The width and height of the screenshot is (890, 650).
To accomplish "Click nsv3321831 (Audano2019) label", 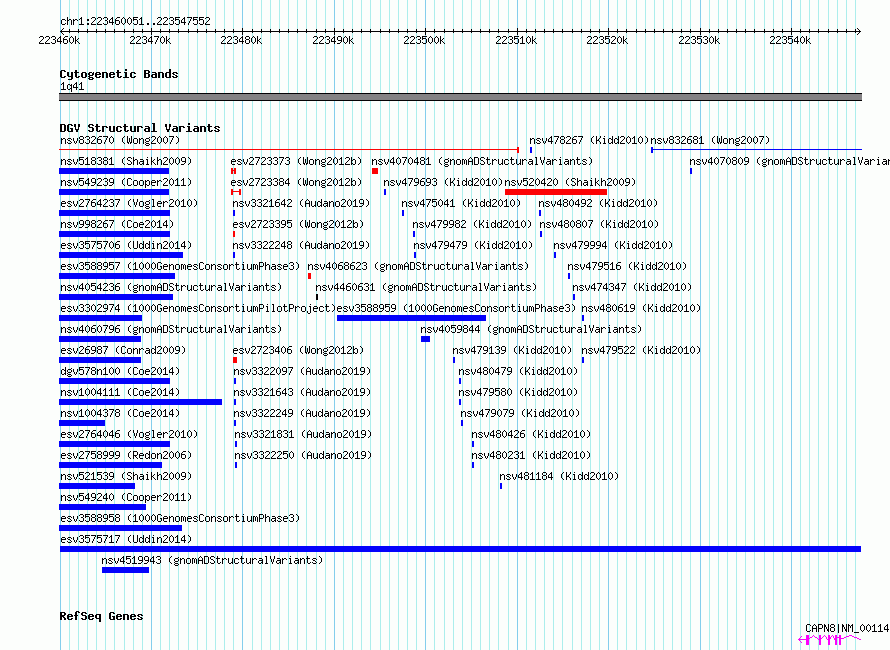I will [304, 434].
